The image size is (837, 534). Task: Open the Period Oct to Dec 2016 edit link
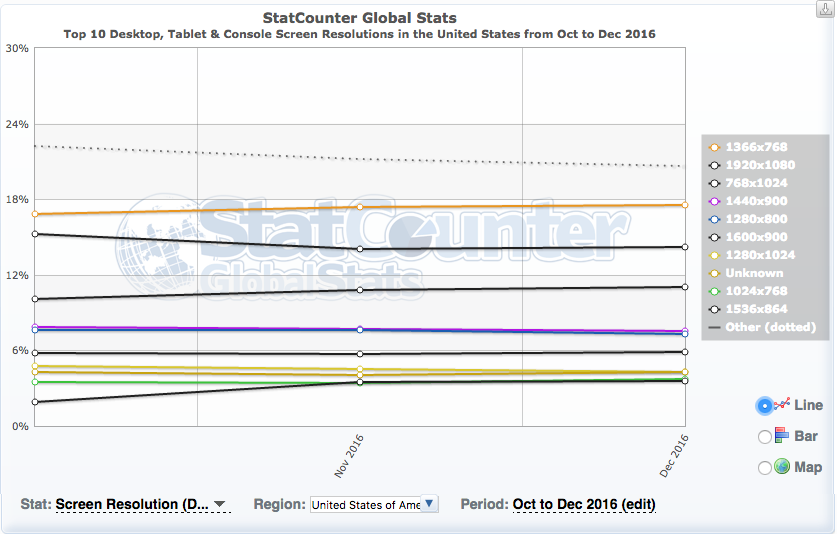[584, 504]
